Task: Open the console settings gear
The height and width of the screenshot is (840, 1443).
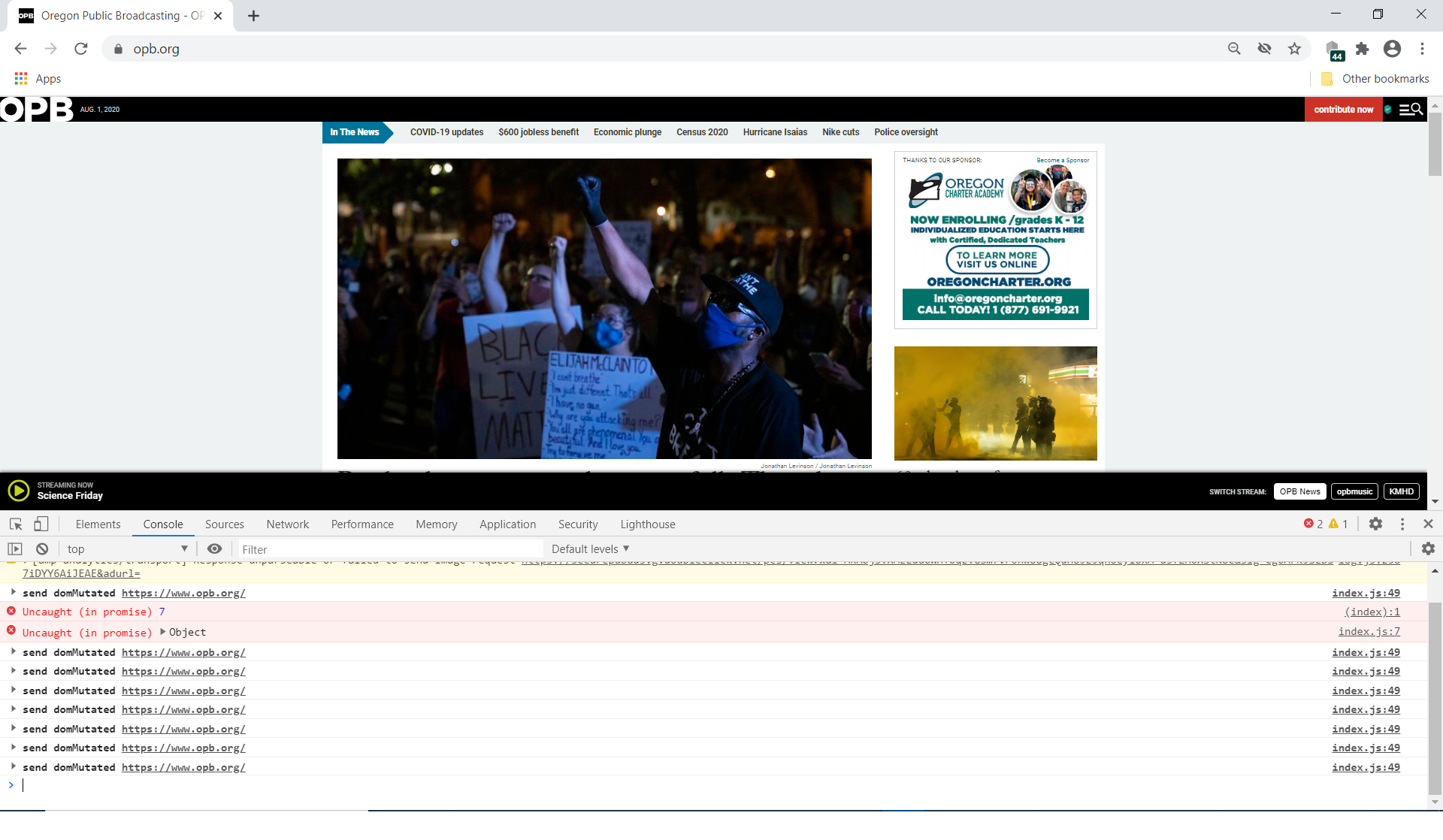Action: [x=1428, y=549]
